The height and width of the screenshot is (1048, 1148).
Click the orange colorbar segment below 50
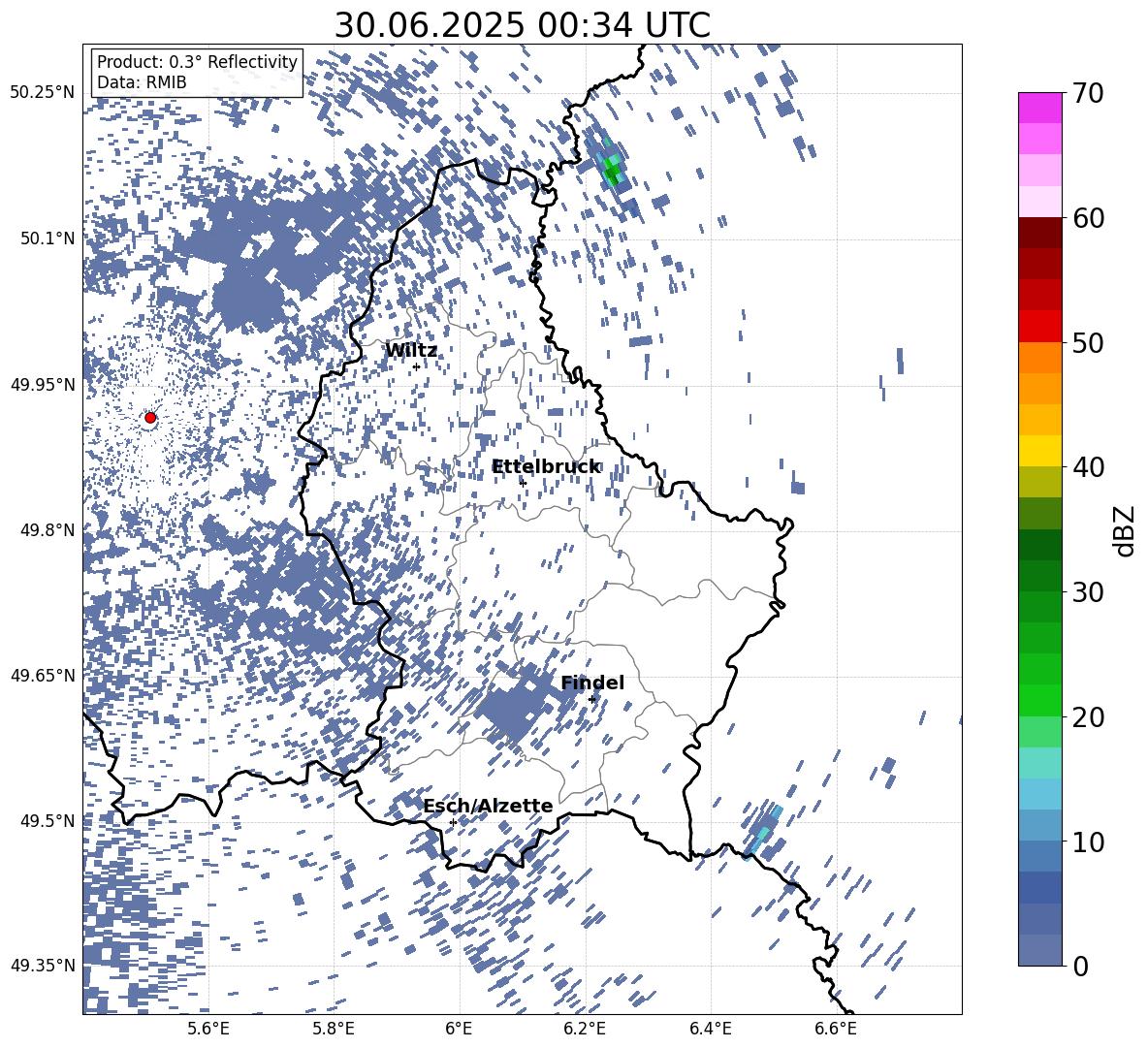point(1040,357)
